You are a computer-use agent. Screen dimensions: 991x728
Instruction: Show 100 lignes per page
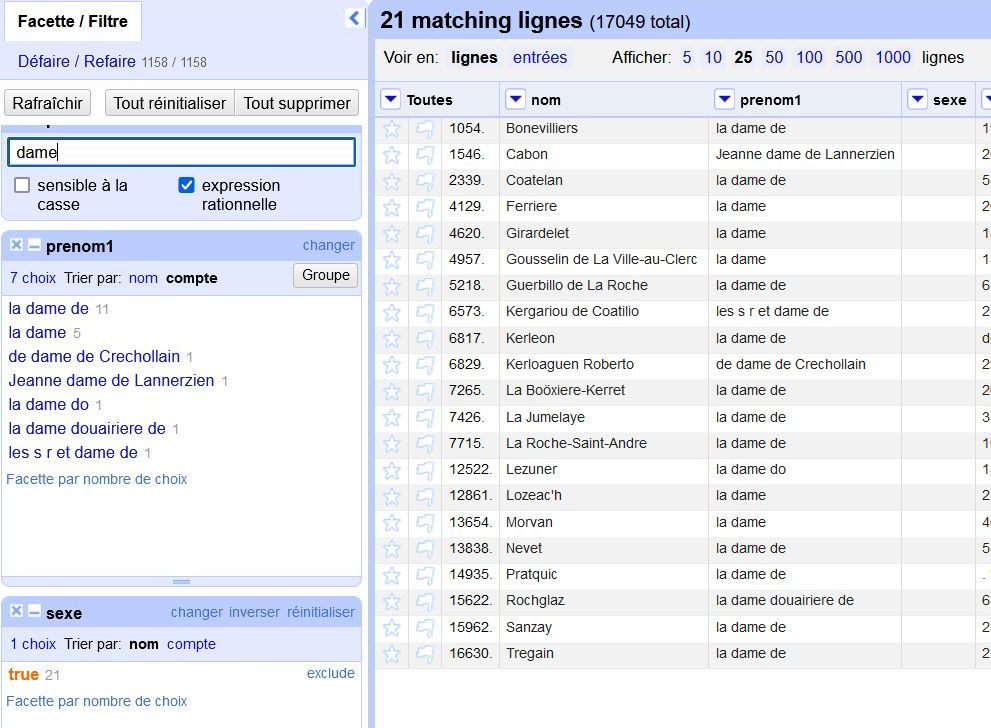point(810,58)
